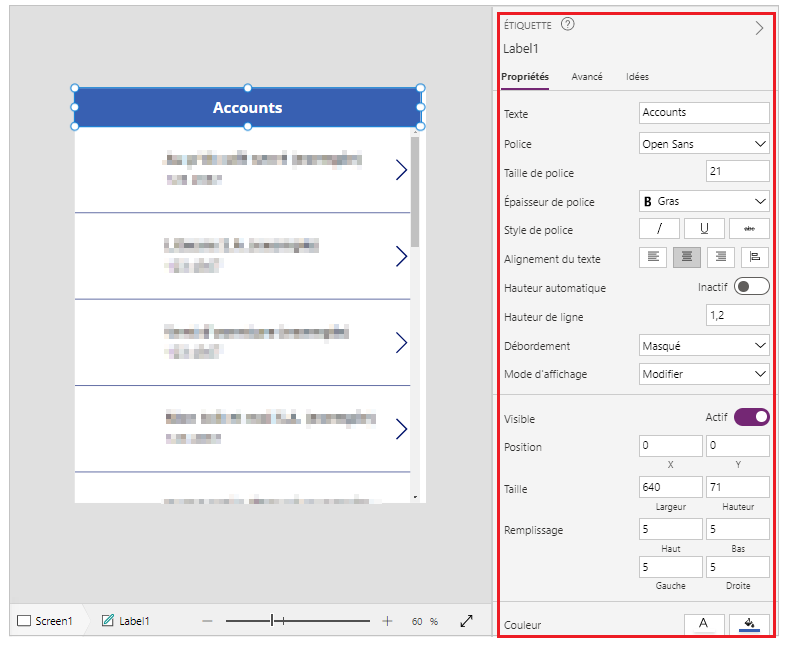The image size is (787, 648).
Task: Toggle strikethrough font style
Action: click(x=749, y=229)
